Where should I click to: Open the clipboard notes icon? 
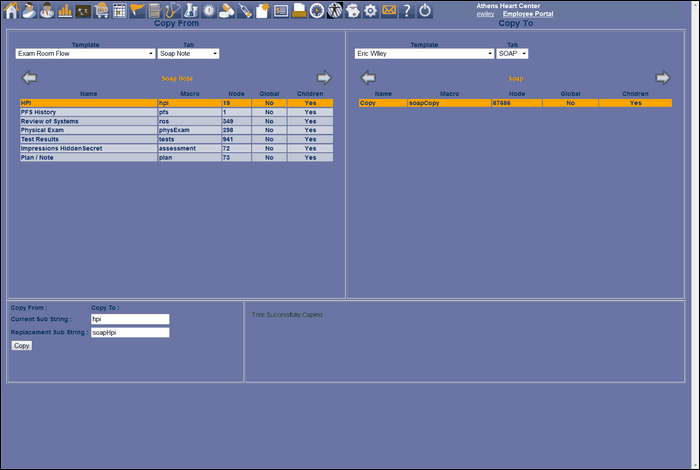point(155,10)
